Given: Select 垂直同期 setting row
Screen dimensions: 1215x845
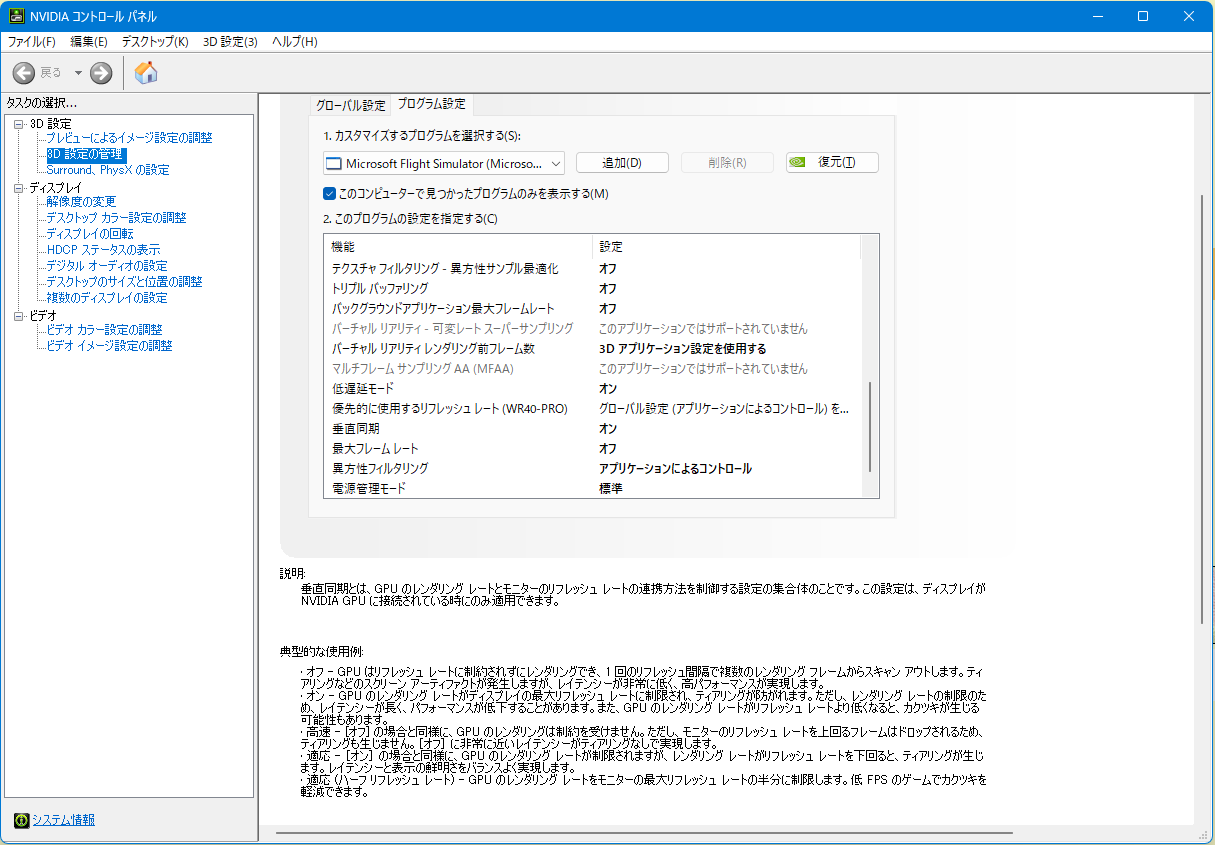Looking at the screenshot, I should [x=592, y=428].
